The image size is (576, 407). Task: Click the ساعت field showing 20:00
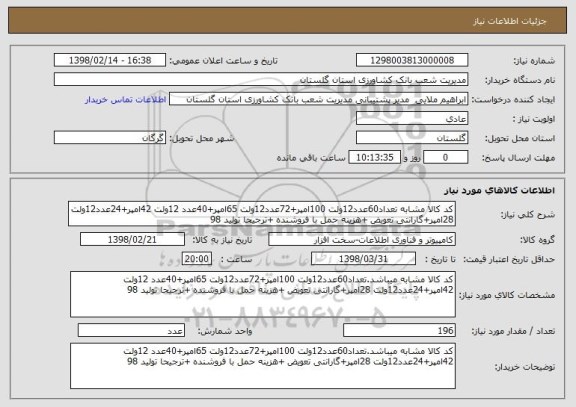(197, 259)
